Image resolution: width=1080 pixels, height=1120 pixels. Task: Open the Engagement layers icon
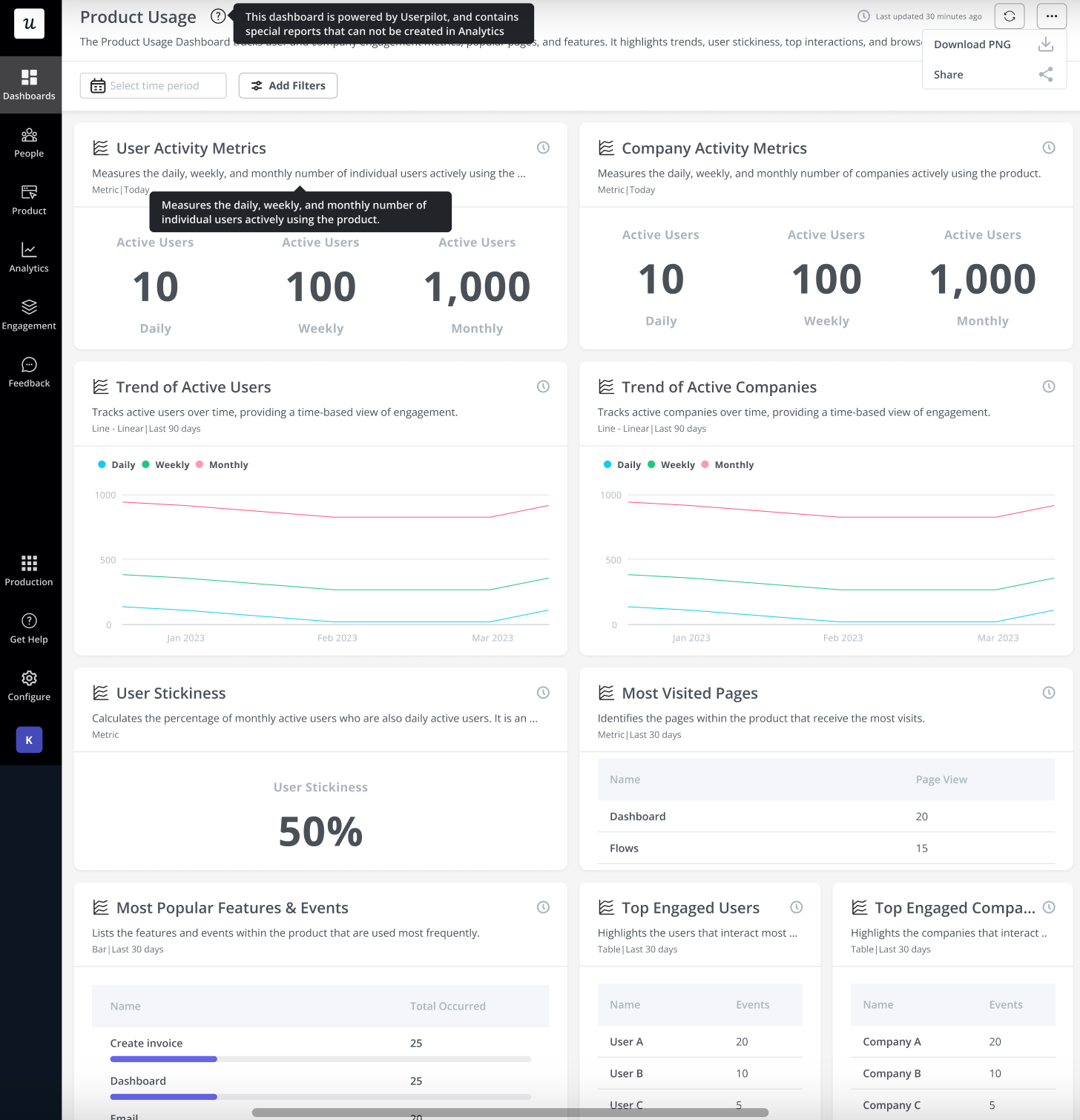30,314
